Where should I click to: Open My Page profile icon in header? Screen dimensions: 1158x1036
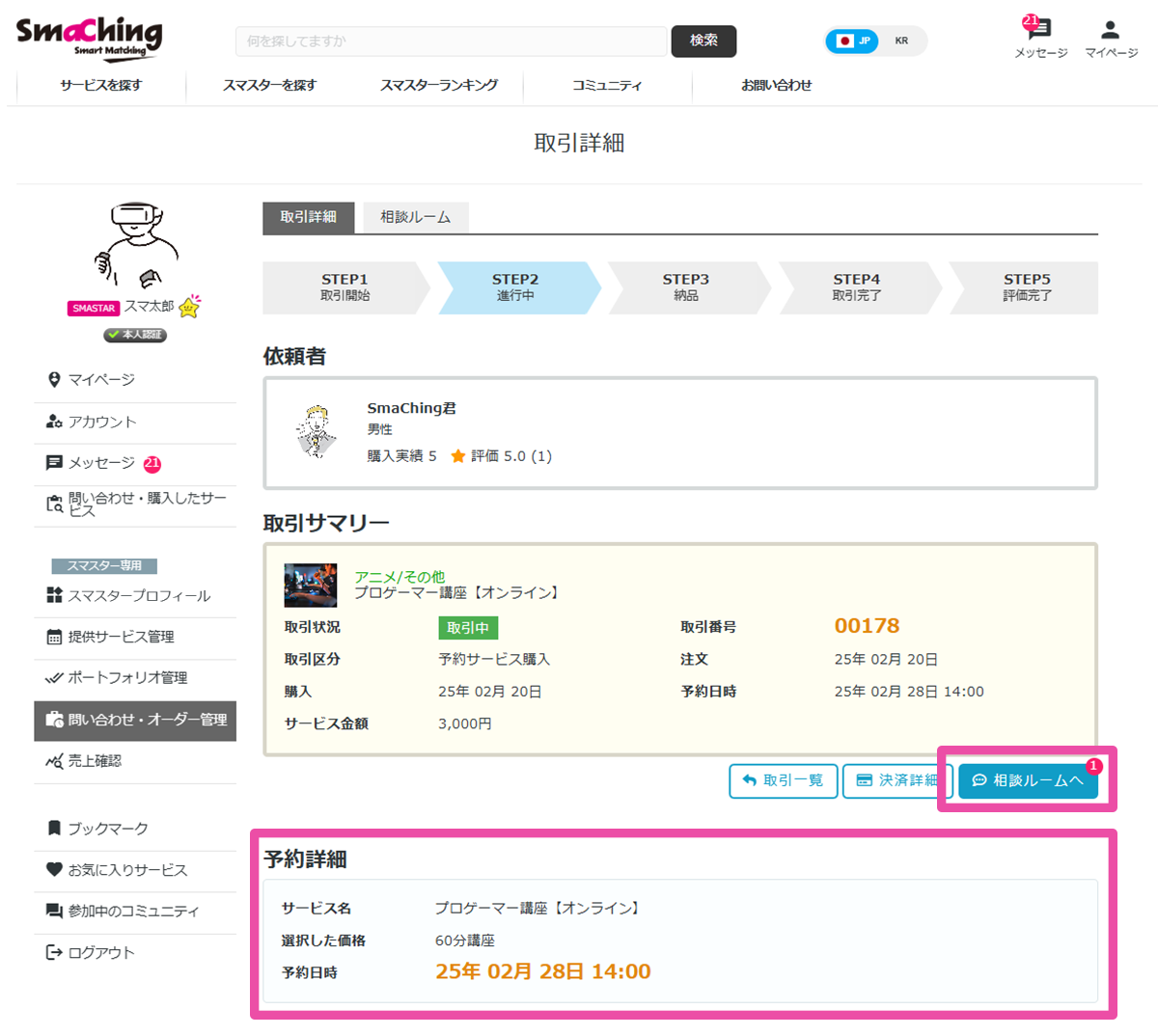tap(1111, 32)
